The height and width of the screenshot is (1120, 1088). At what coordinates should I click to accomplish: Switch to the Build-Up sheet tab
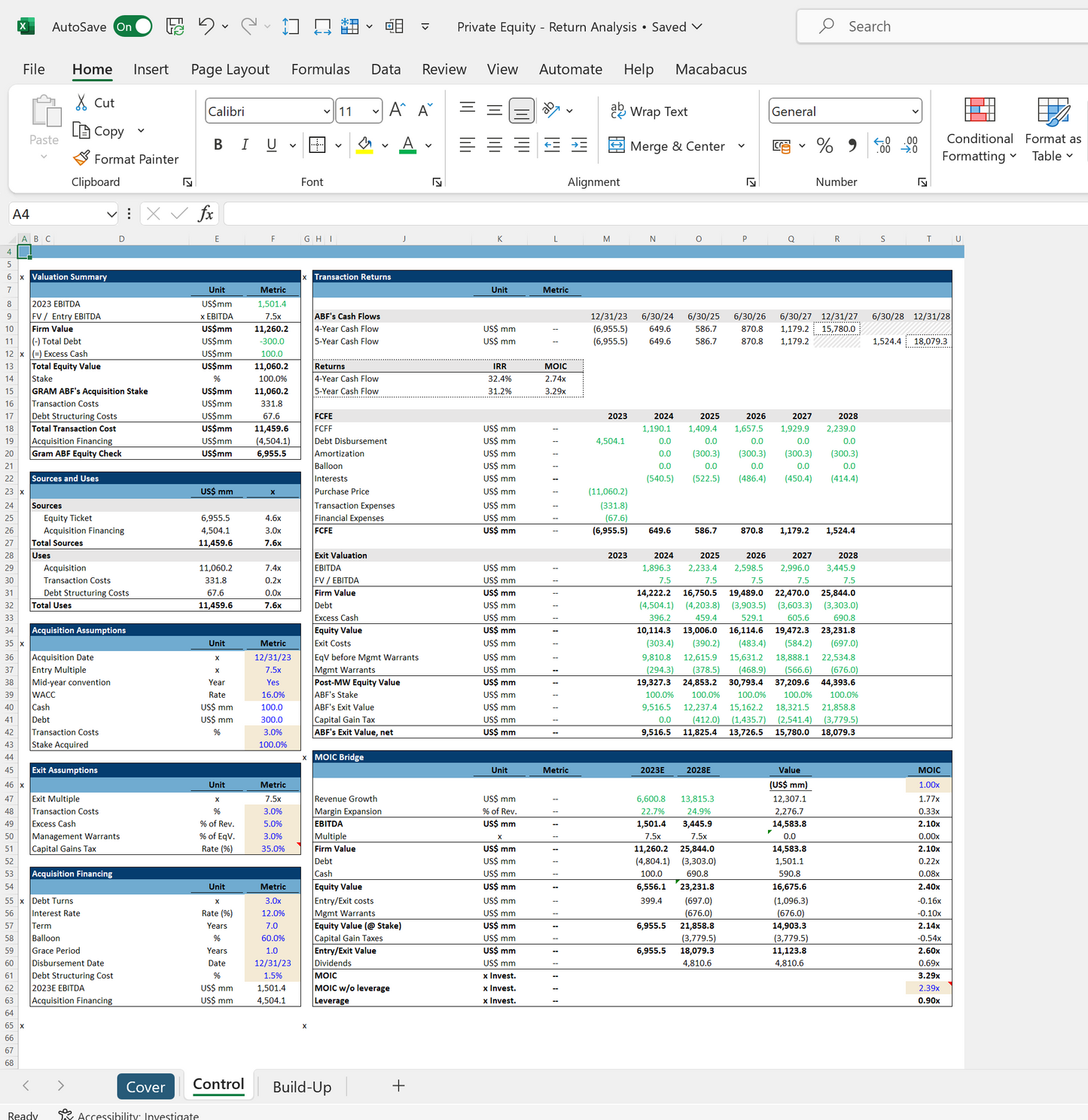302,1087
